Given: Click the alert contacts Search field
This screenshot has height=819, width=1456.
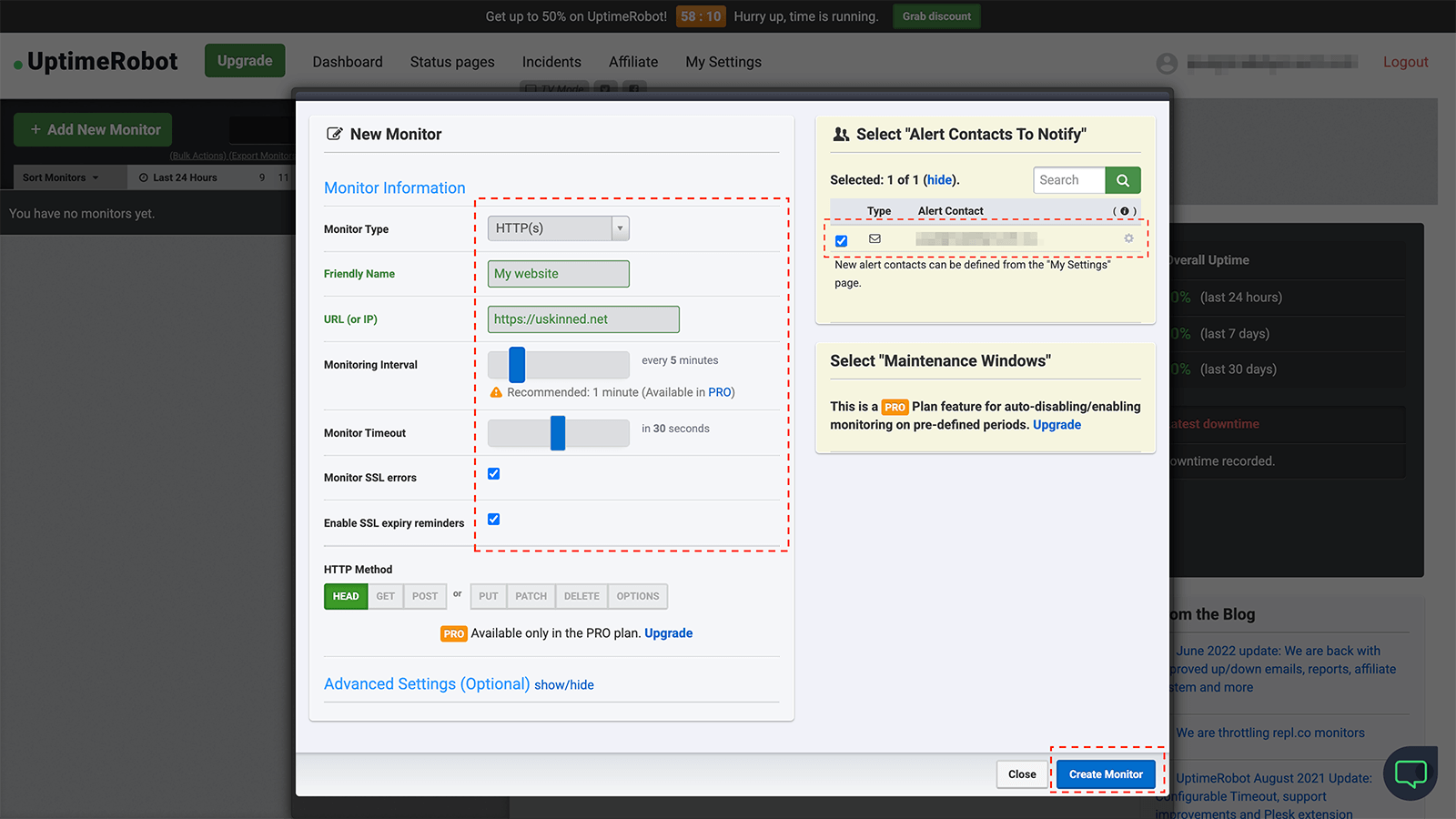Looking at the screenshot, I should (x=1069, y=180).
